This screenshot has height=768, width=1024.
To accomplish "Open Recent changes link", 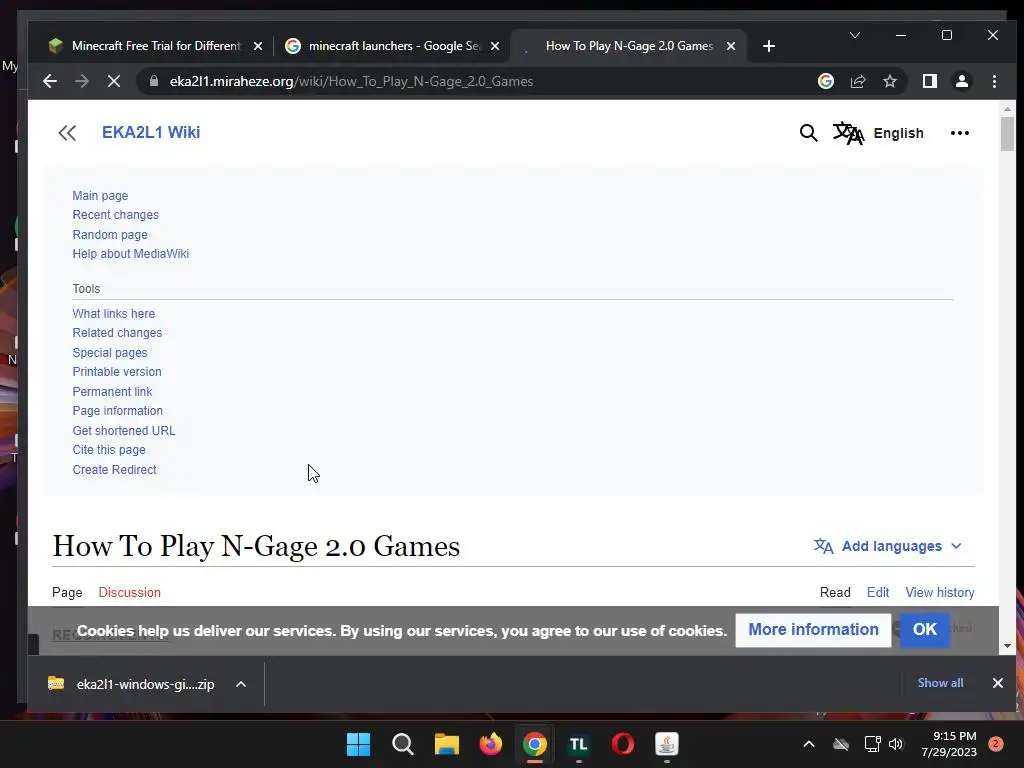I will pos(116,215).
